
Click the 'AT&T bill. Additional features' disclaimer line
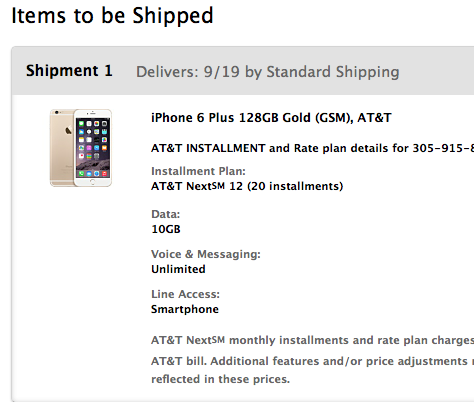312,361
